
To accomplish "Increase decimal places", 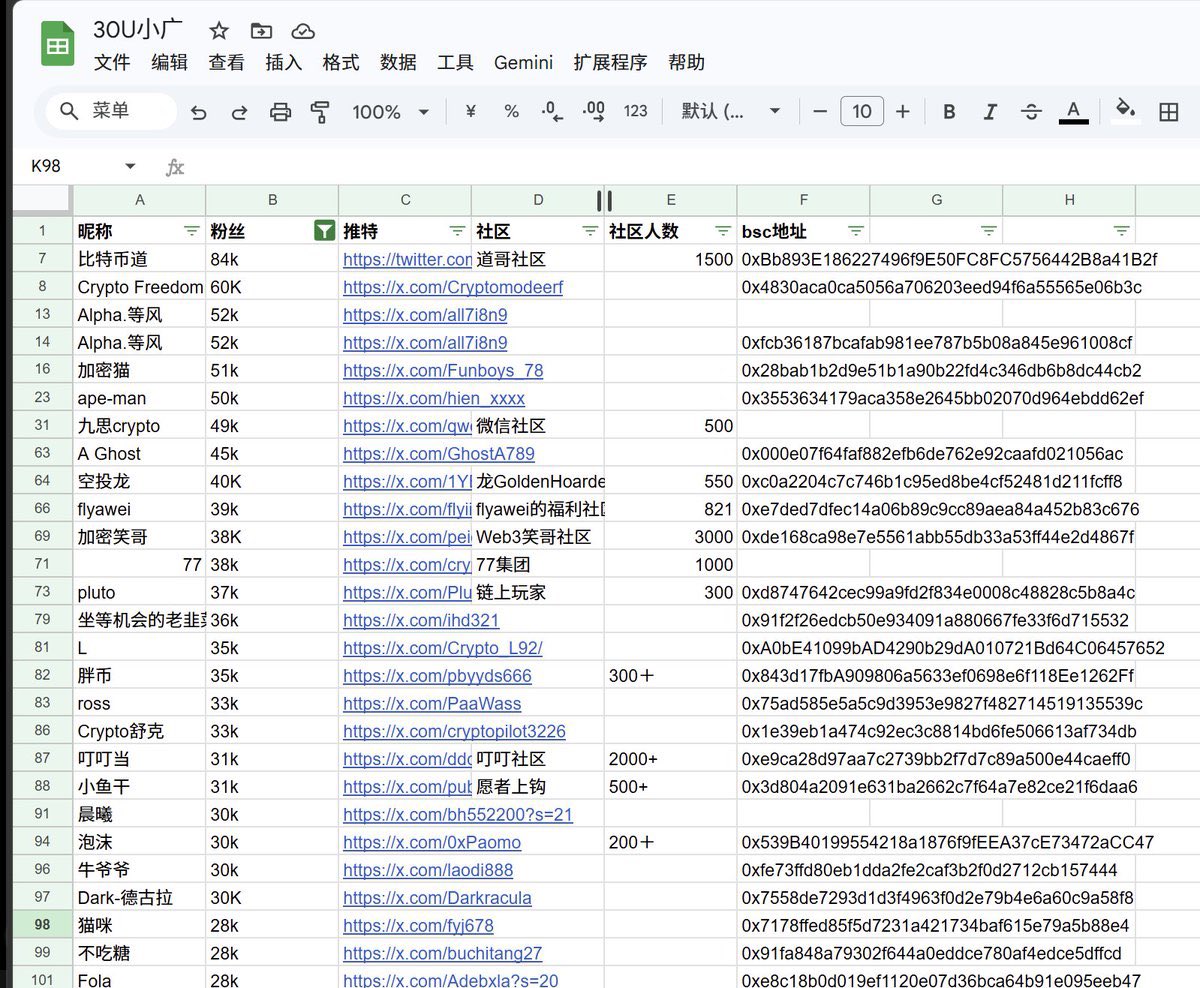I will pyautogui.click(x=594, y=112).
